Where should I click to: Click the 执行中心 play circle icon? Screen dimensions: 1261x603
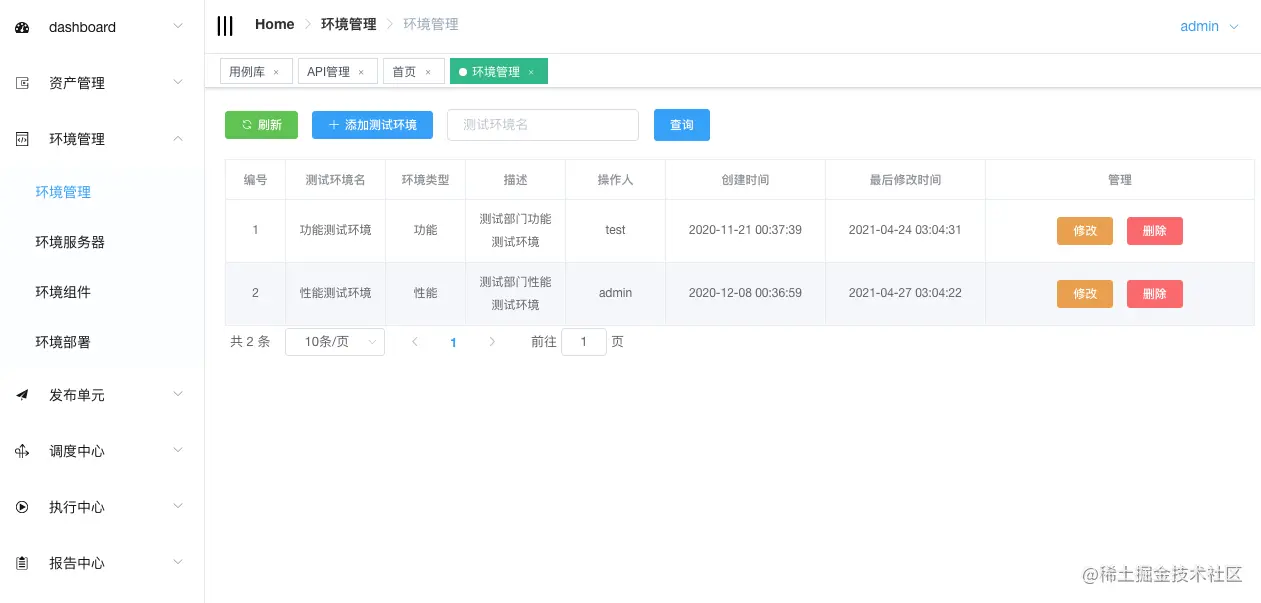point(22,507)
